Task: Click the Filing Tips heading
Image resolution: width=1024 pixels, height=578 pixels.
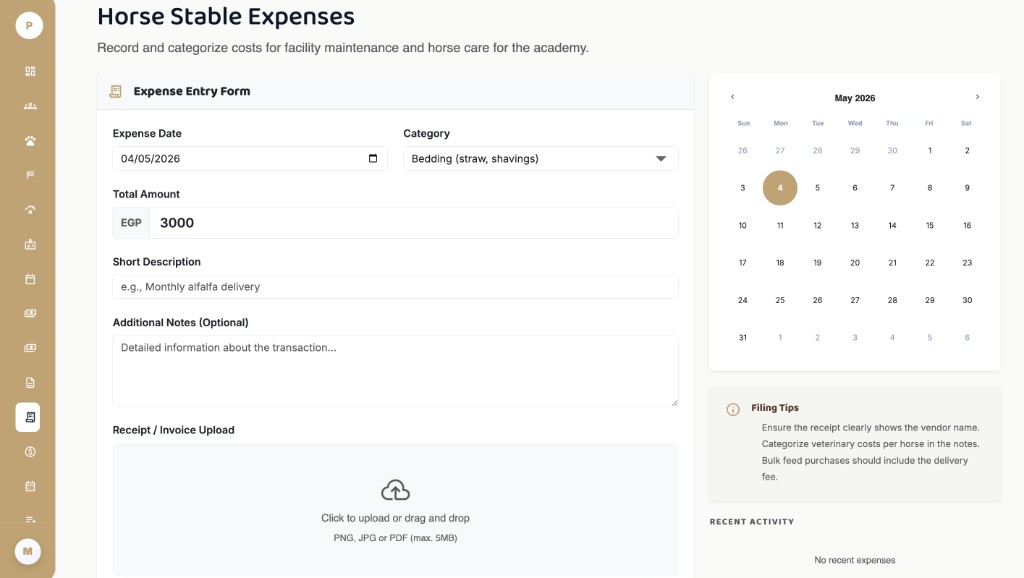Action: [x=775, y=408]
